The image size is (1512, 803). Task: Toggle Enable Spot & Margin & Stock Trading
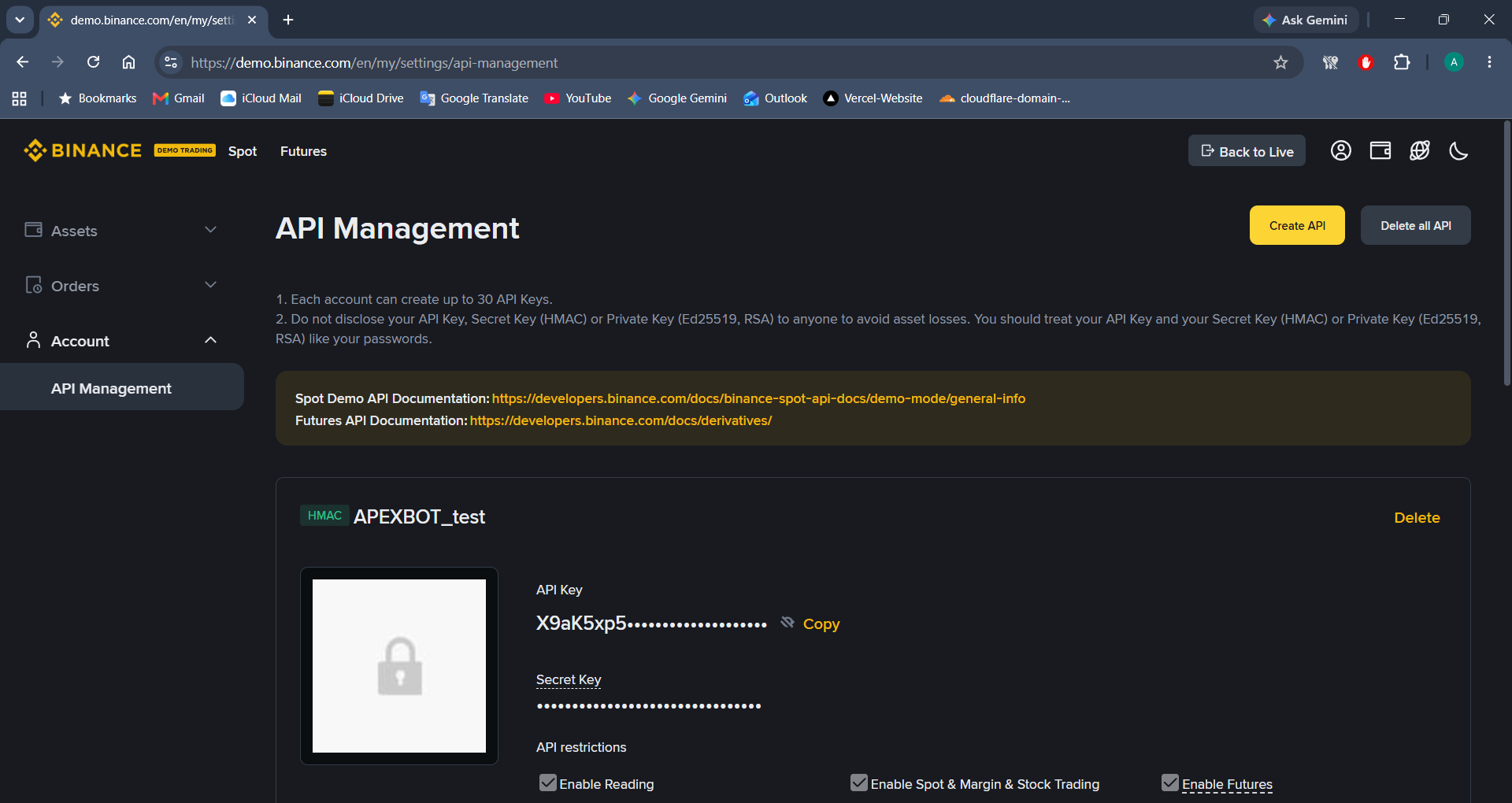click(859, 783)
